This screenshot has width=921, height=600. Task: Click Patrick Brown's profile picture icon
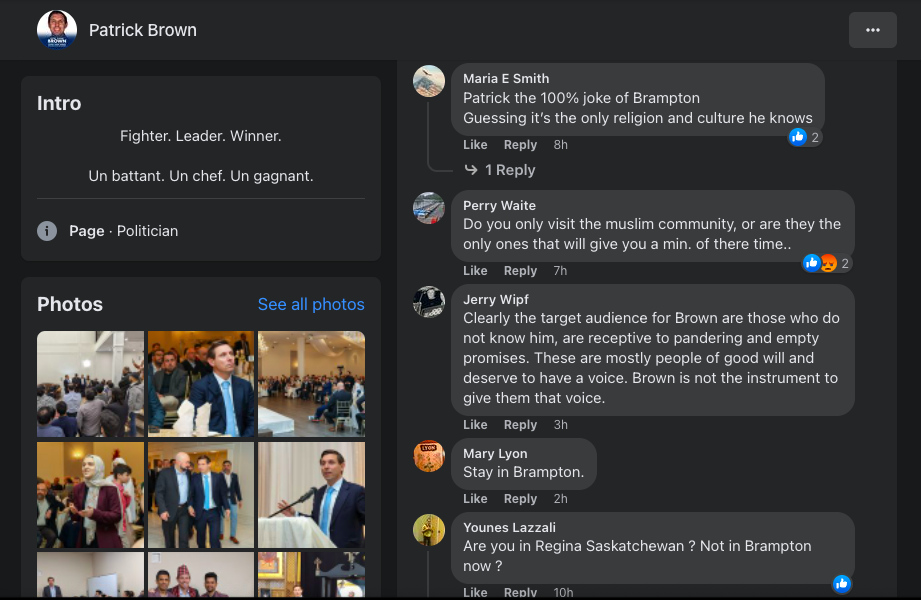[x=56, y=30]
